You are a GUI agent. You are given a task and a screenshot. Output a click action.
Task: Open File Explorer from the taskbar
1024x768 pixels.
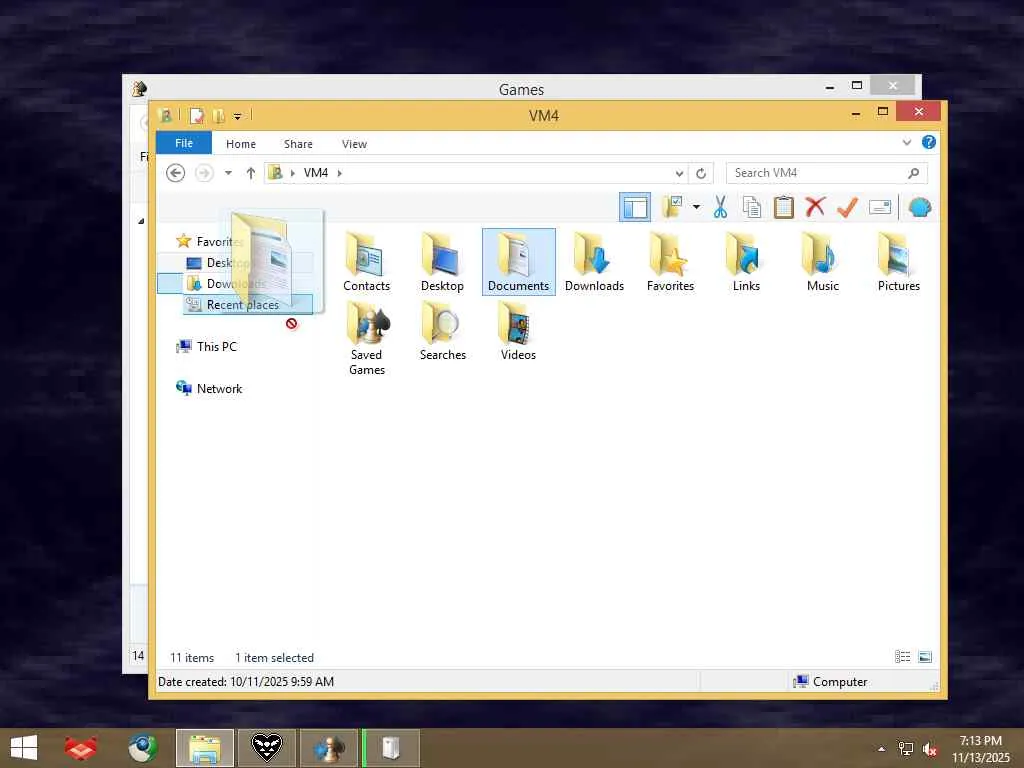pos(204,748)
